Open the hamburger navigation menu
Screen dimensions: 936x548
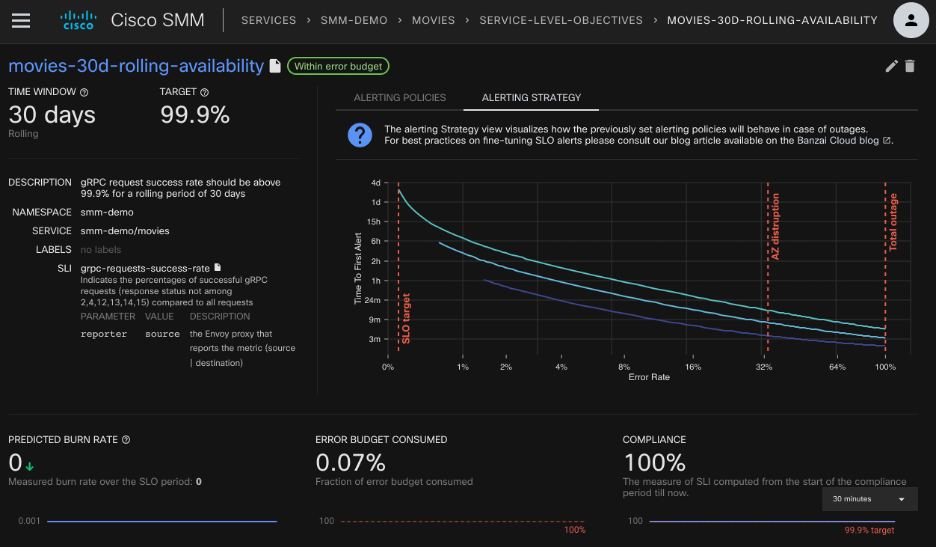[21, 20]
